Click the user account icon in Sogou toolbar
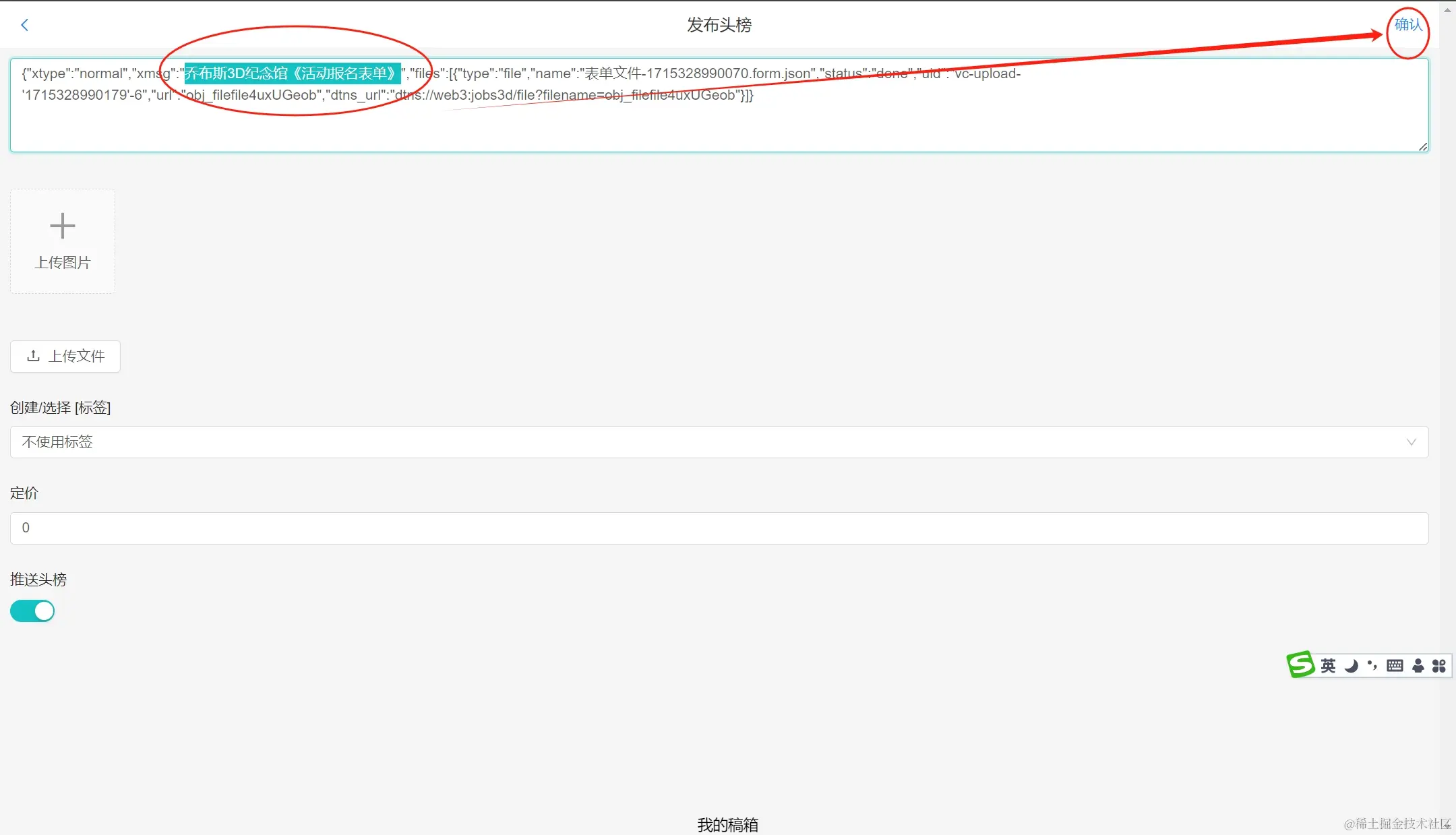Screen dimensions: 1456x835 (x=1418, y=666)
